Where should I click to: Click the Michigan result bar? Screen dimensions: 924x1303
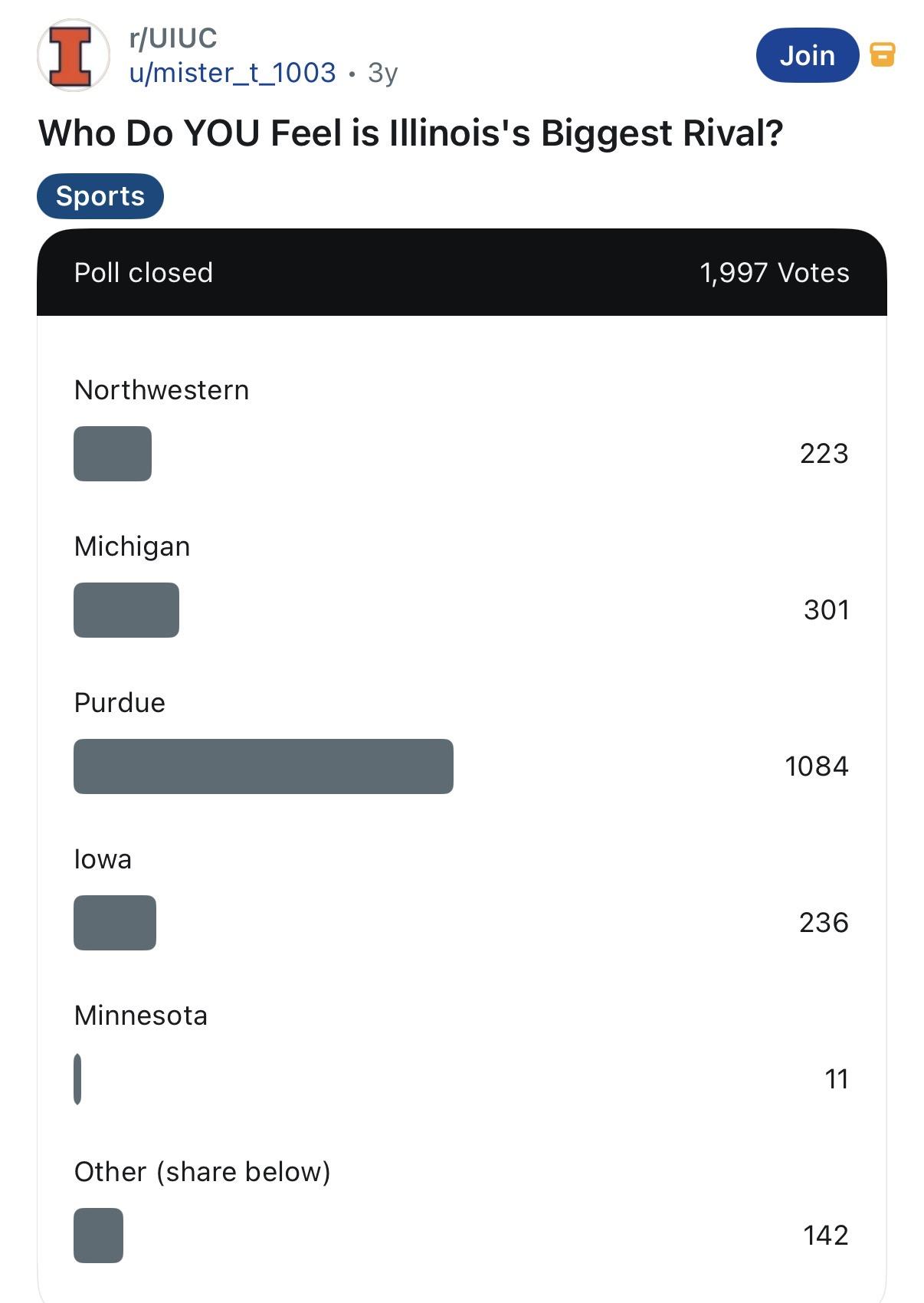[x=126, y=610]
